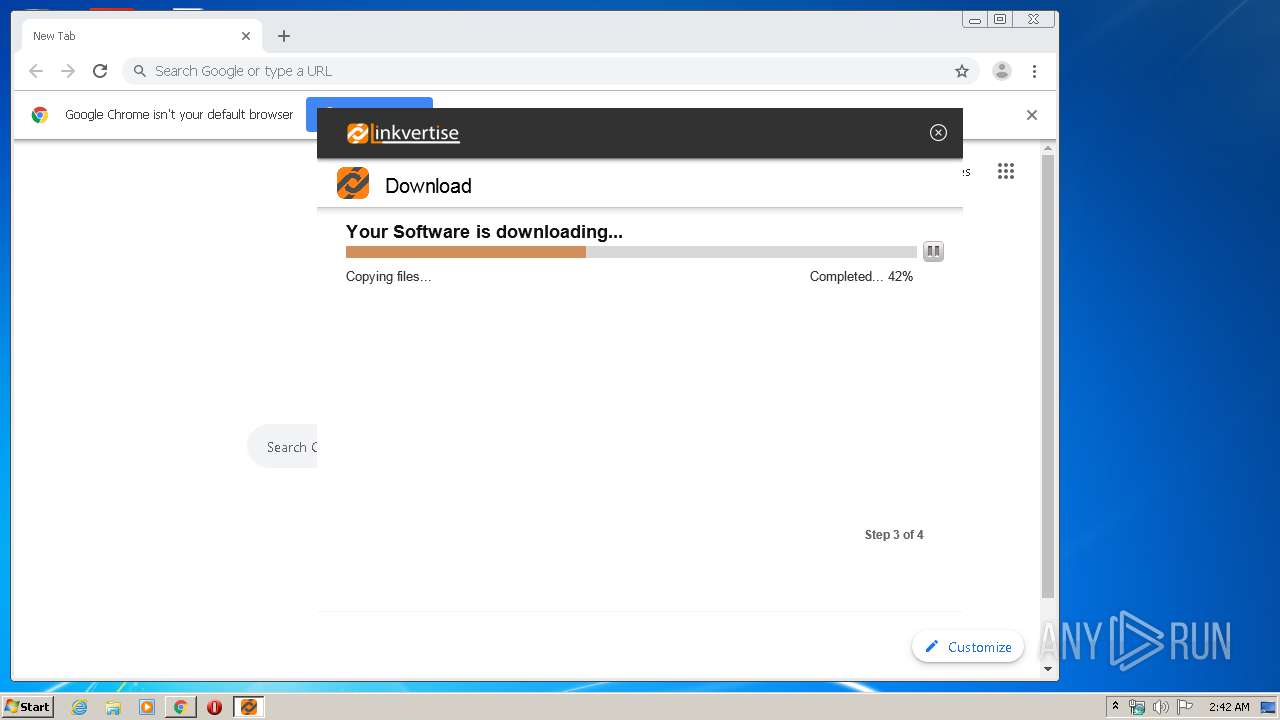Open Windows Media Player from taskbar
Image resolution: width=1280 pixels, height=720 pixels.
point(147,707)
